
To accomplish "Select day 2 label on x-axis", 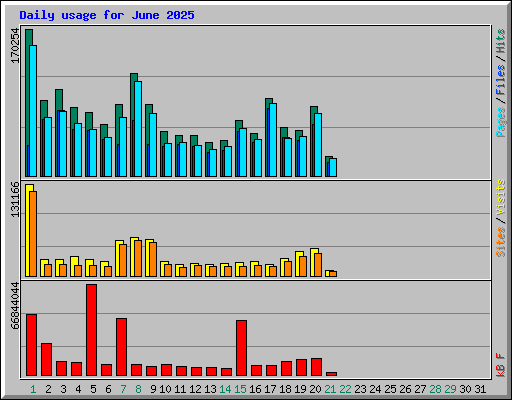I will coord(48,389).
